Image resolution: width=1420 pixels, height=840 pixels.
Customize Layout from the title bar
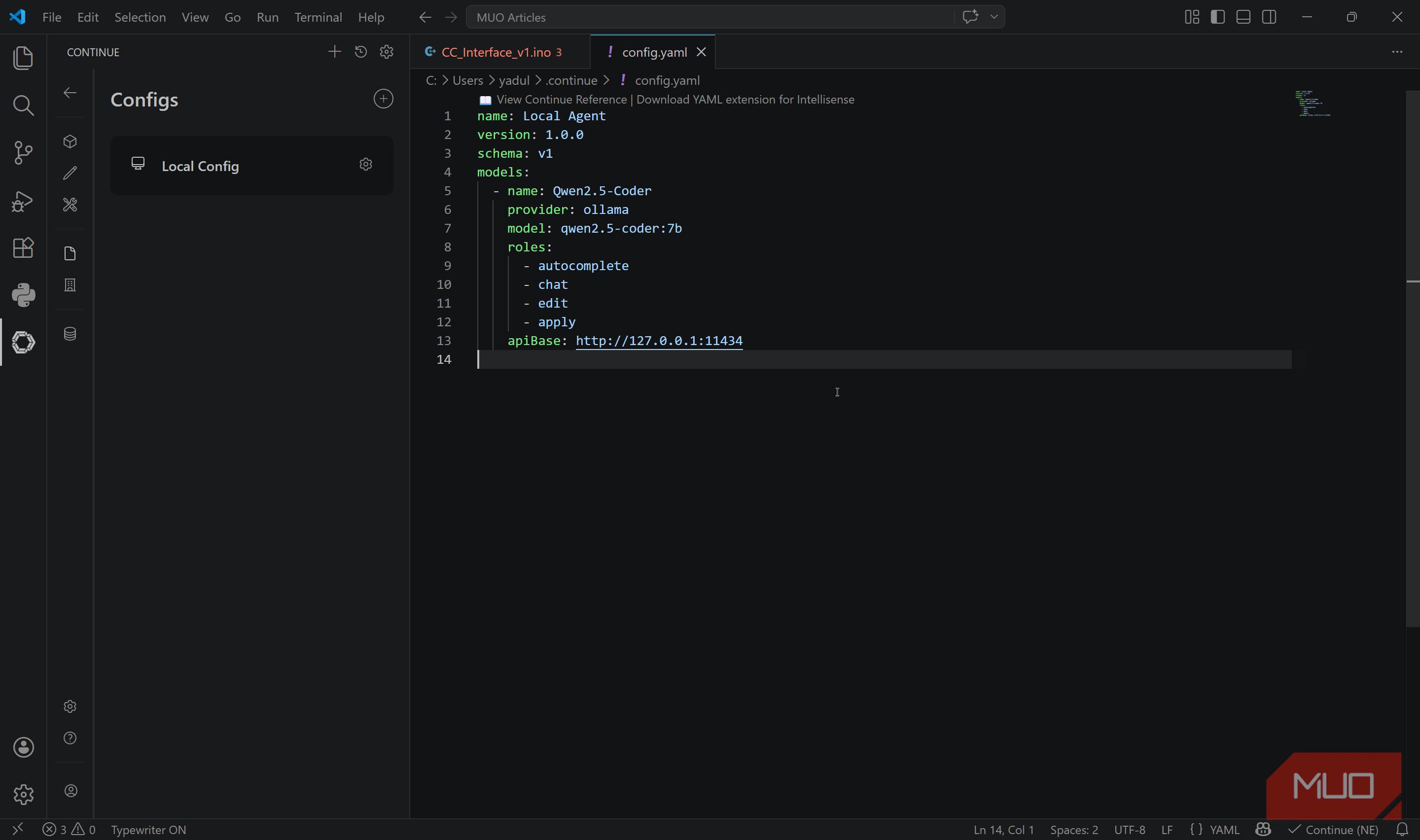(1192, 17)
